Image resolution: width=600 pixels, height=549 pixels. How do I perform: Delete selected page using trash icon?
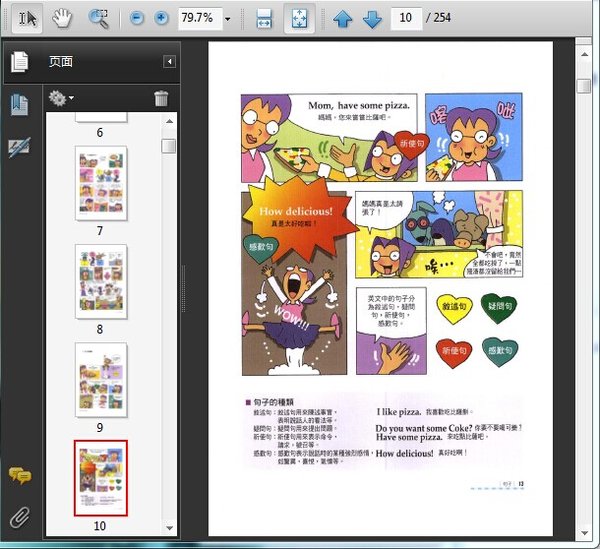click(161, 98)
